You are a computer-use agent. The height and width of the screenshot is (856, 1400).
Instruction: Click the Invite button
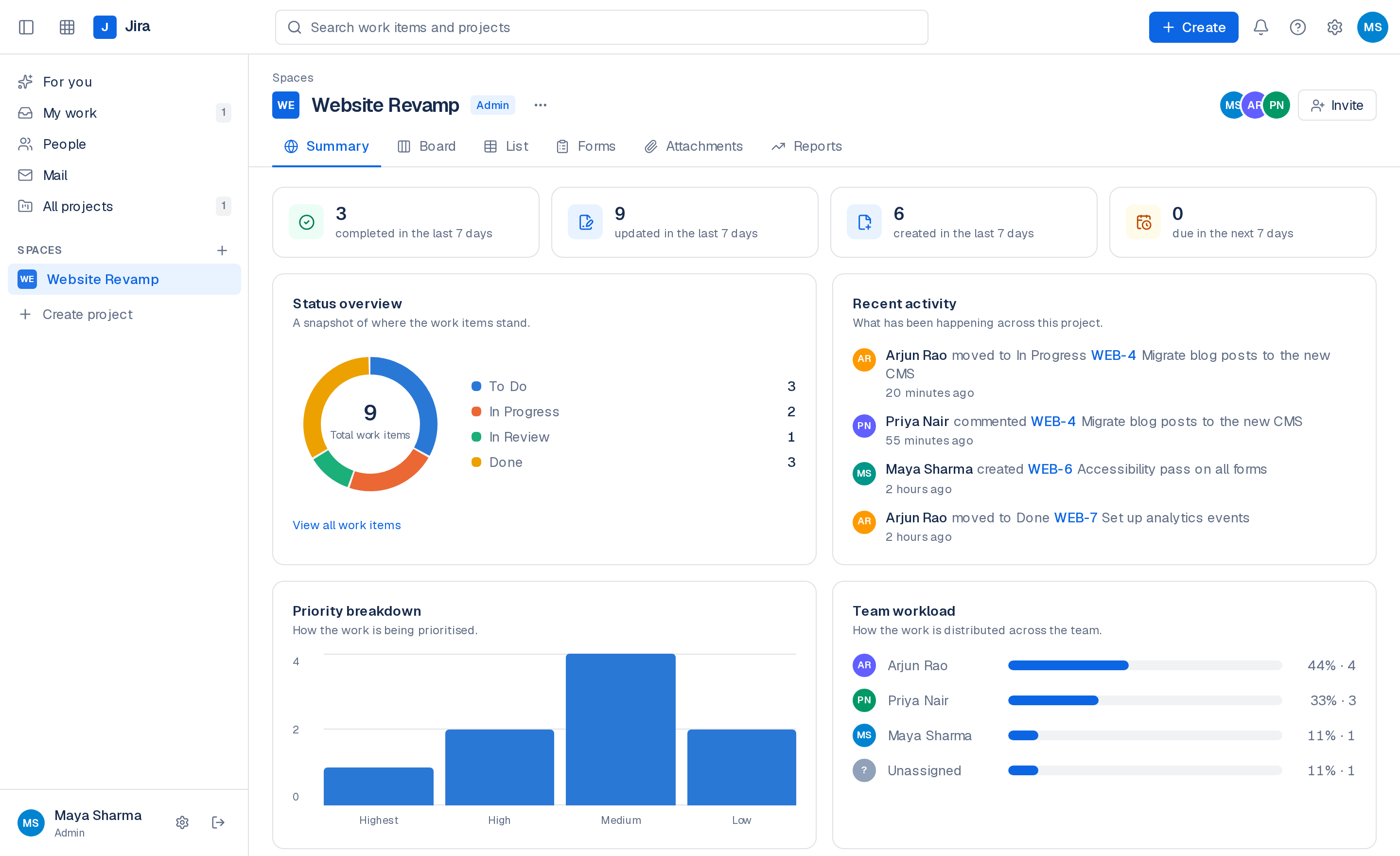point(1337,105)
